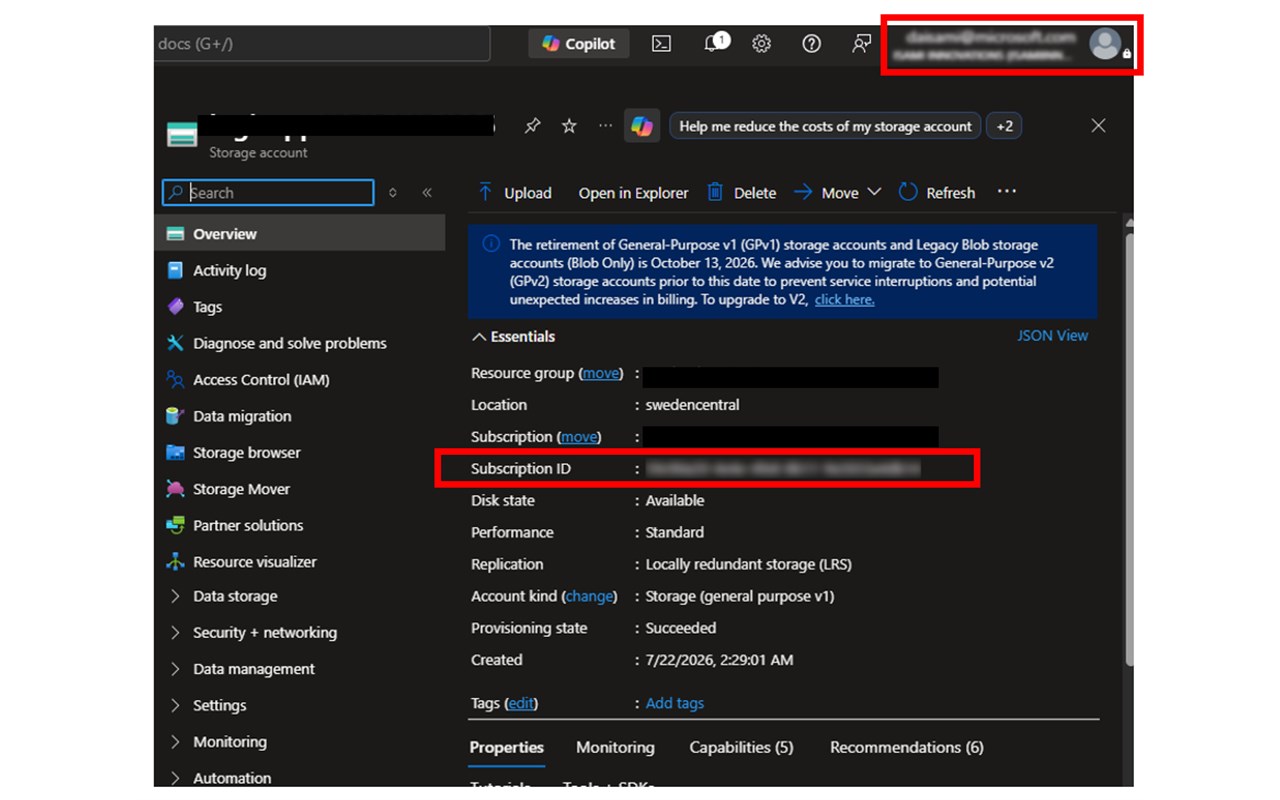Open JSON View link
Image resolution: width=1280 pixels, height=800 pixels.
click(x=1053, y=336)
